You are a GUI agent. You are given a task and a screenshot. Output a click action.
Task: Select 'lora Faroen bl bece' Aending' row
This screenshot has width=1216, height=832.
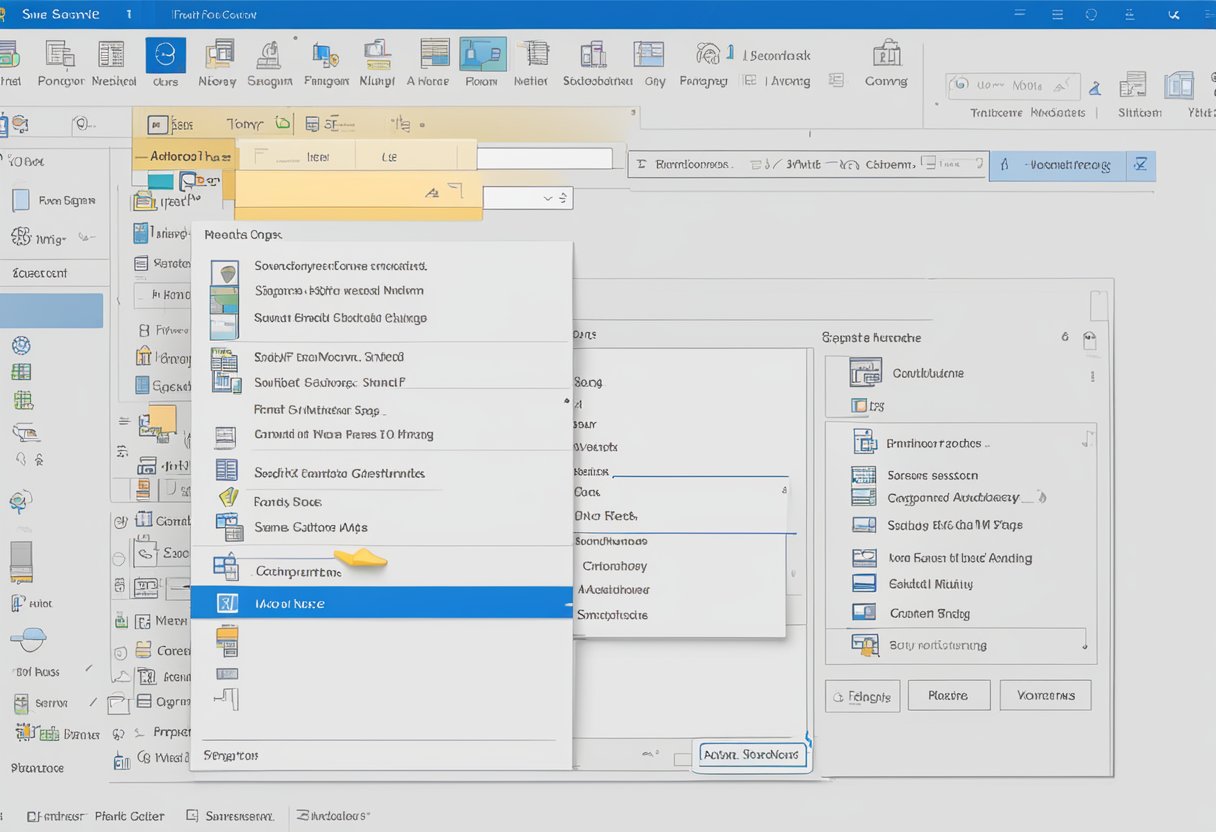(960, 558)
